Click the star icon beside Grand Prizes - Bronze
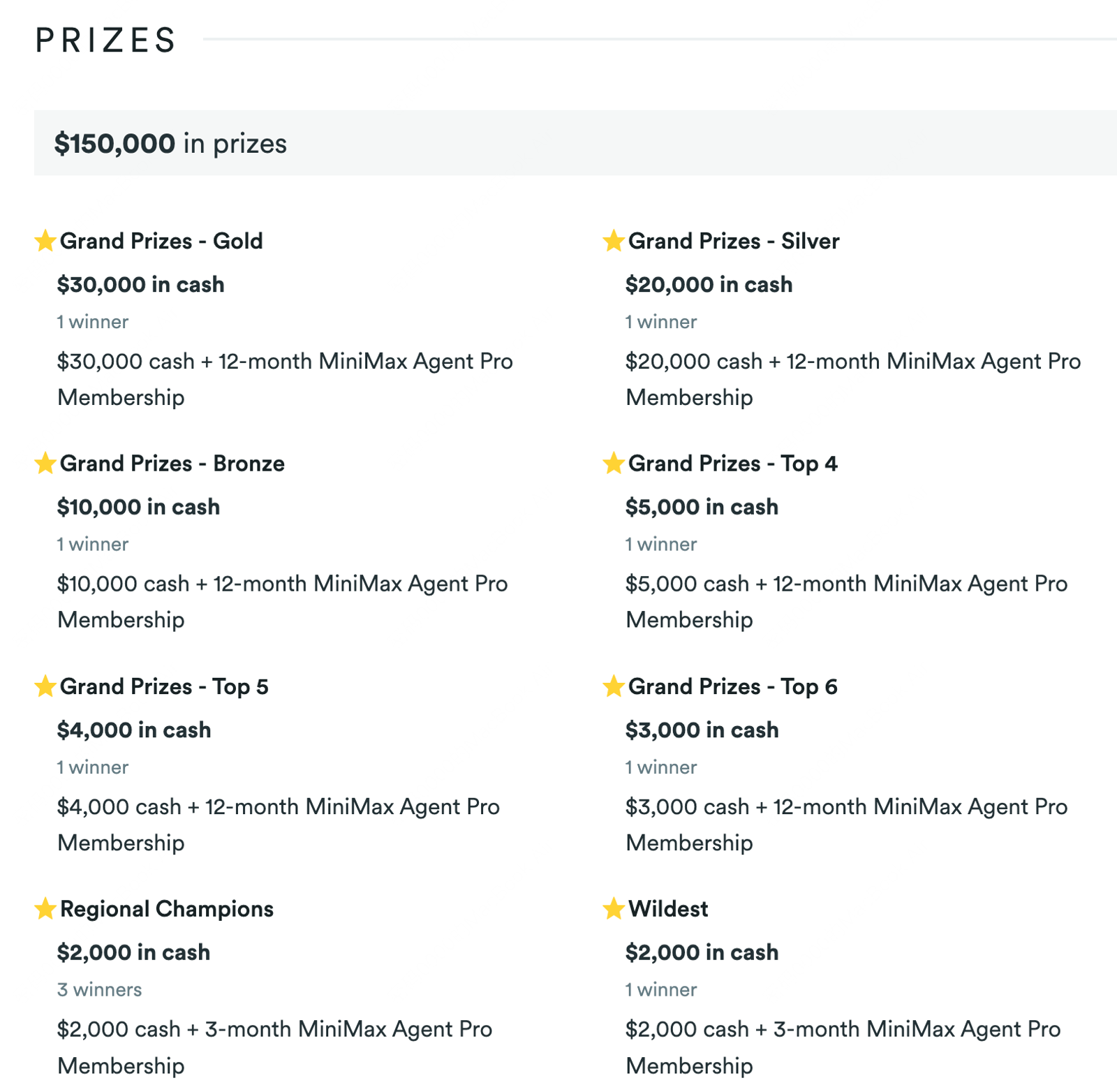Image resolution: width=1117 pixels, height=1092 pixels. [x=45, y=463]
